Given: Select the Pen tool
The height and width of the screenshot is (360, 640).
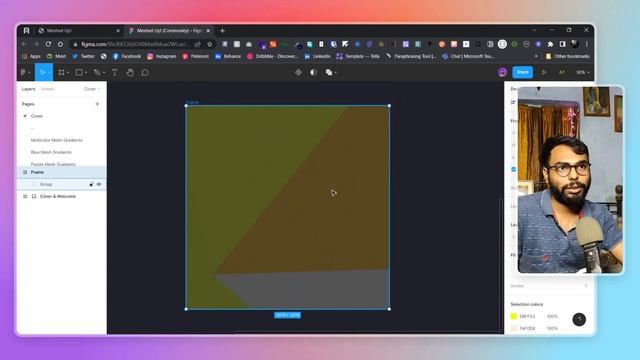Looking at the screenshot, I should tap(97, 72).
